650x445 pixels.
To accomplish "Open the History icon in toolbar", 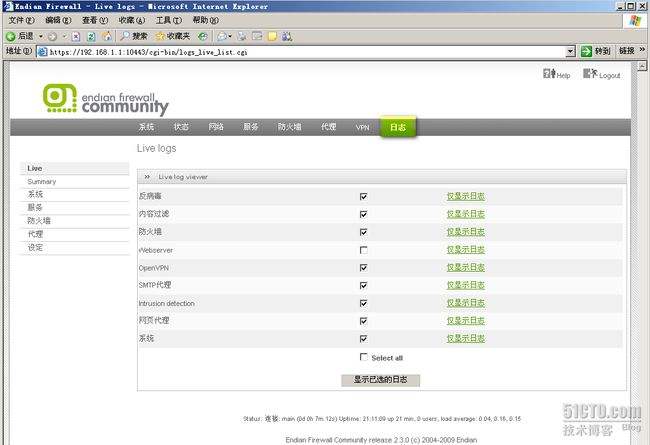I will tap(202, 36).
